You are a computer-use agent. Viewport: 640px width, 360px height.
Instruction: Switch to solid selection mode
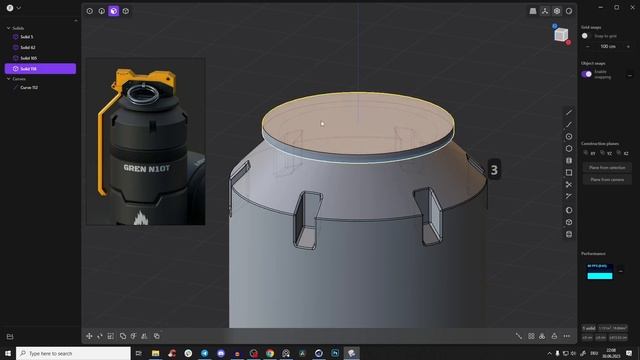tap(126, 11)
